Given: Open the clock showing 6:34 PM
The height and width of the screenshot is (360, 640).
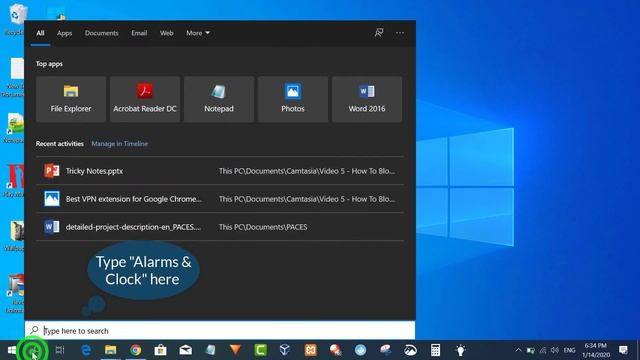Looking at the screenshot, I should click(596, 350).
